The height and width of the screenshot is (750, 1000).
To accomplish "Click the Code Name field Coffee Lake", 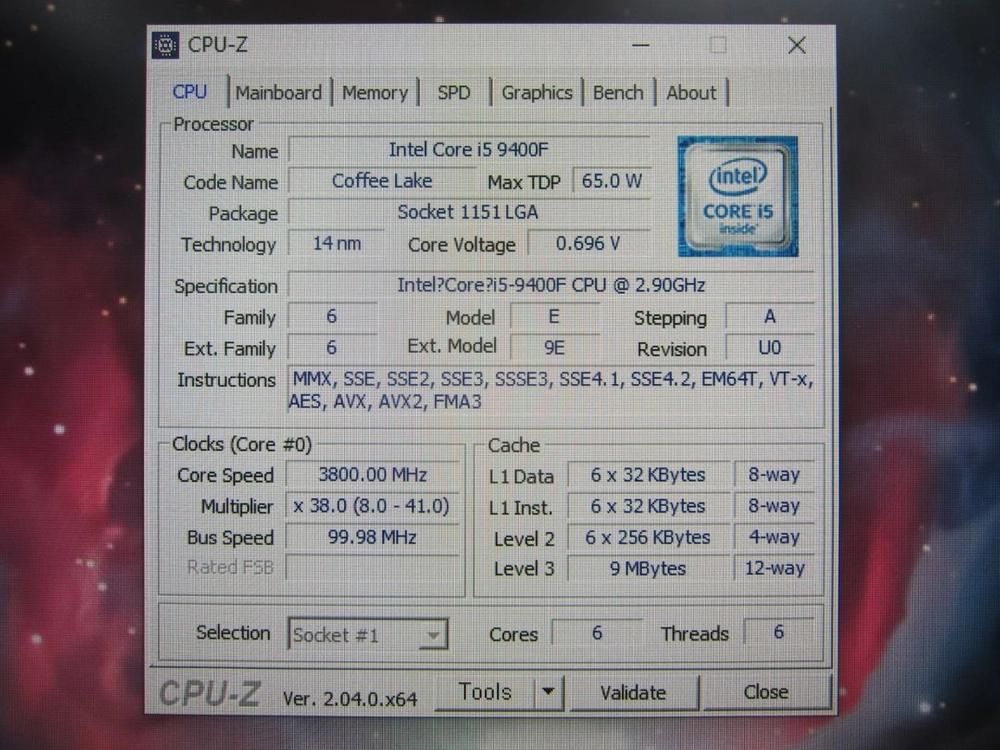I will [382, 181].
